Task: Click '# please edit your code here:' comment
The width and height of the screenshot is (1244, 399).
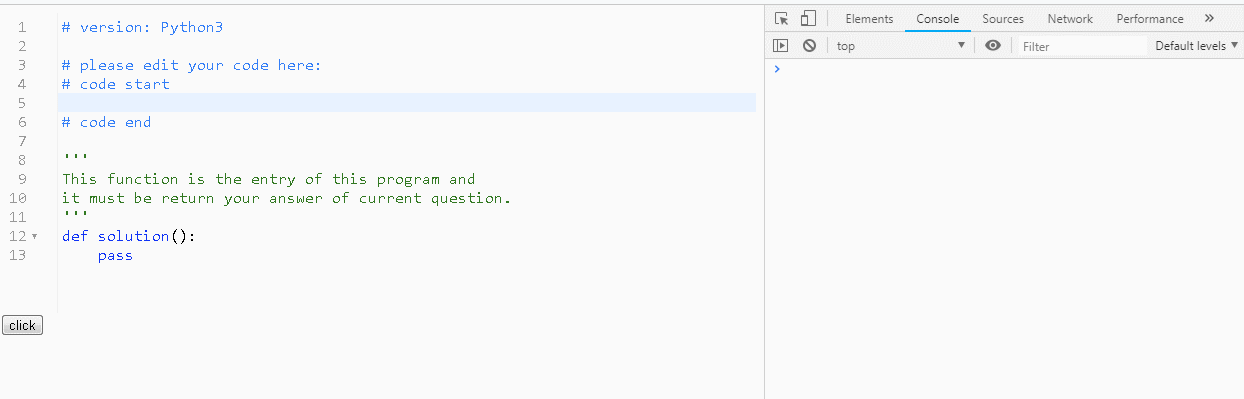Action: 192,65
